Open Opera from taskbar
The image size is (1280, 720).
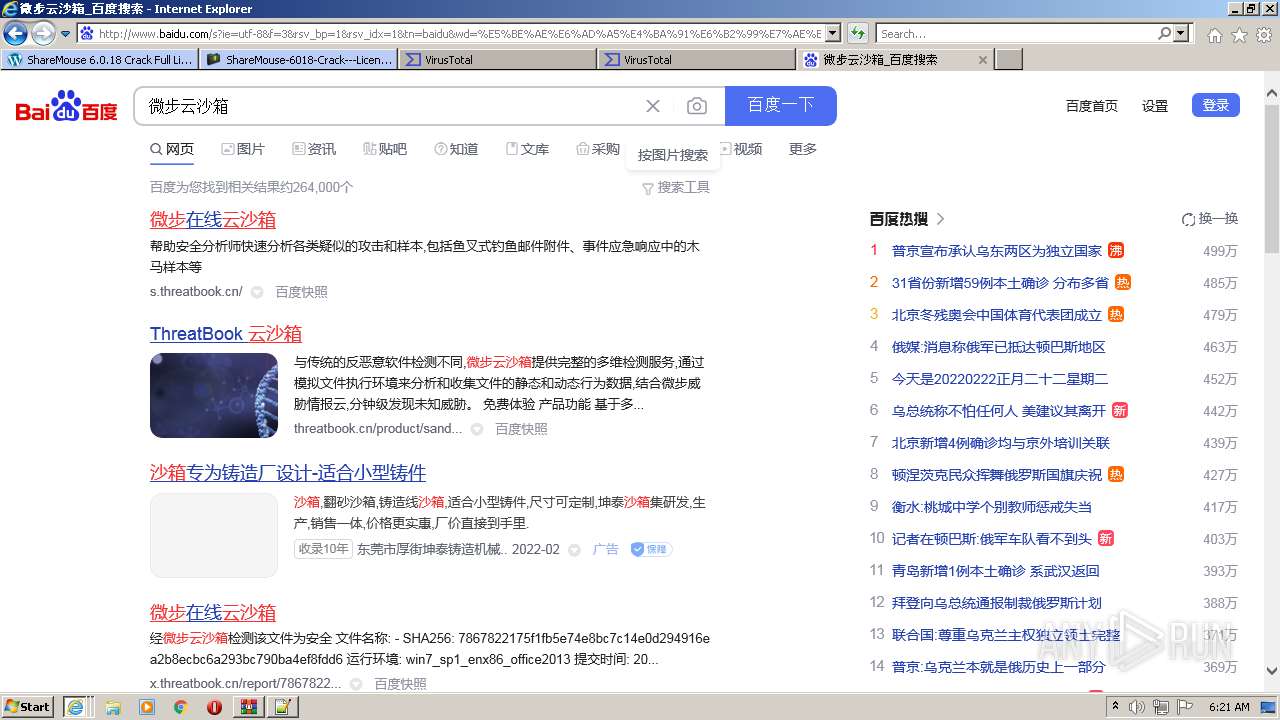[214, 707]
